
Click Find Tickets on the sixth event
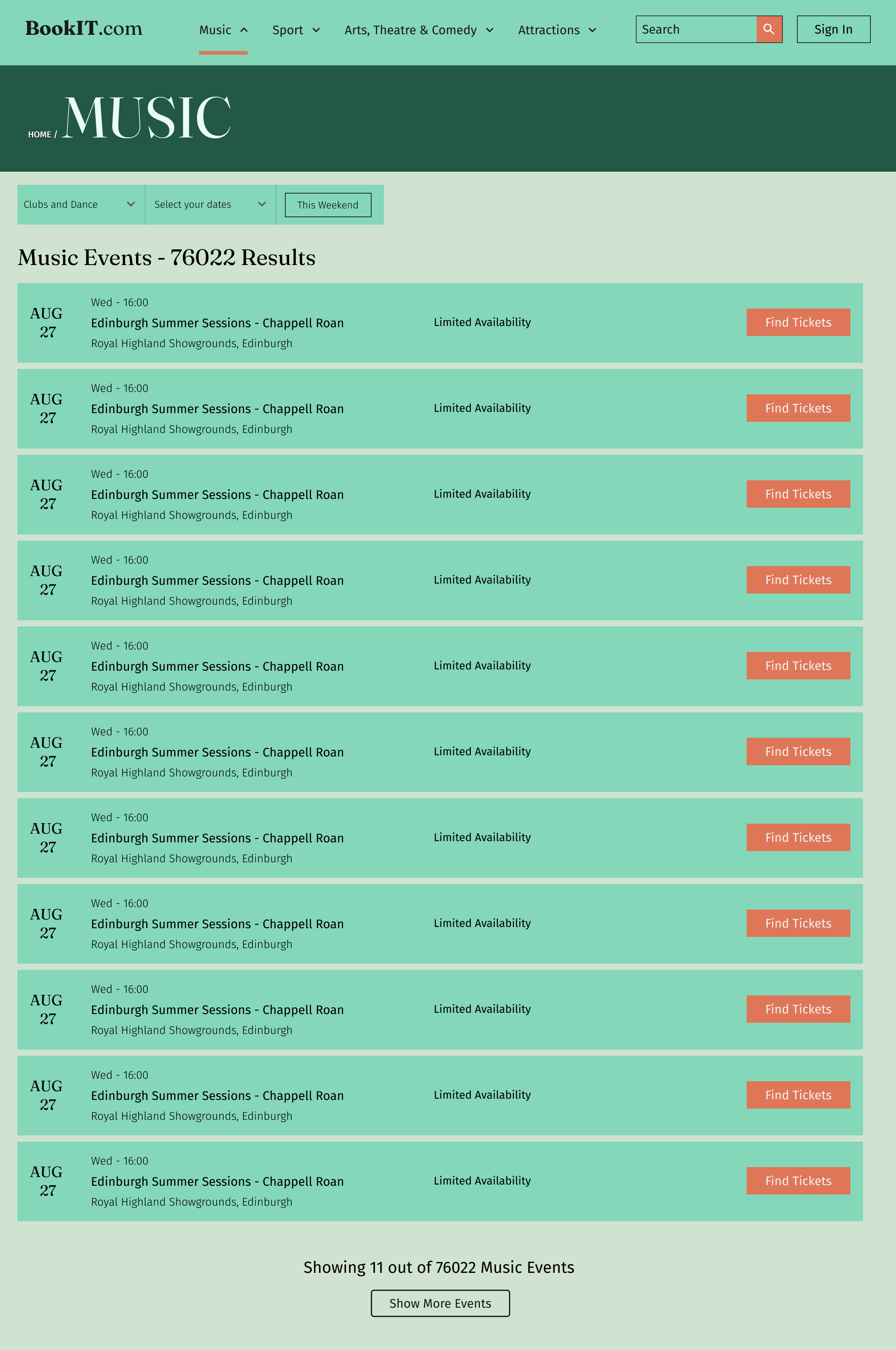click(x=798, y=752)
